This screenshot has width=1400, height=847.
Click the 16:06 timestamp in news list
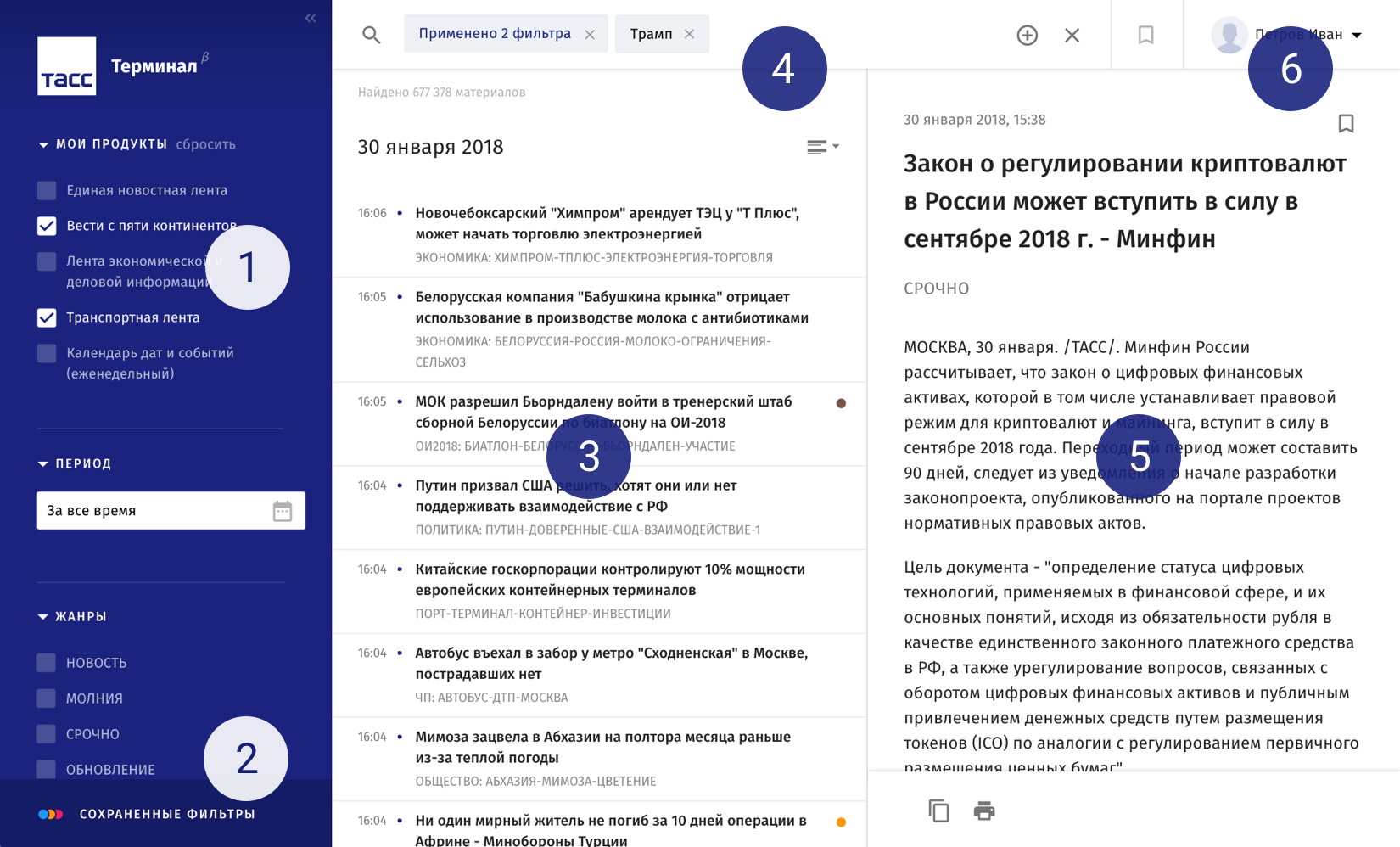coord(372,213)
